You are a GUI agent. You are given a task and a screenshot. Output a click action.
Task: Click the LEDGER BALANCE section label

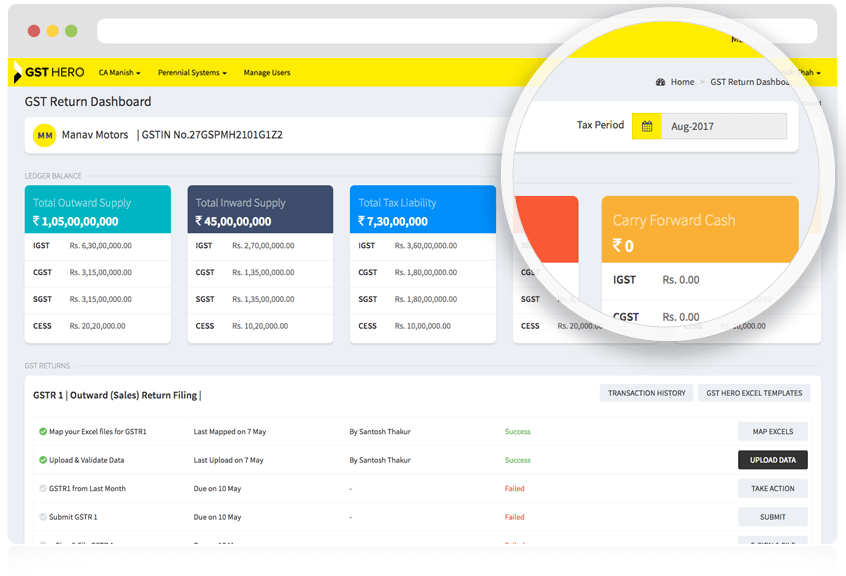(53, 176)
